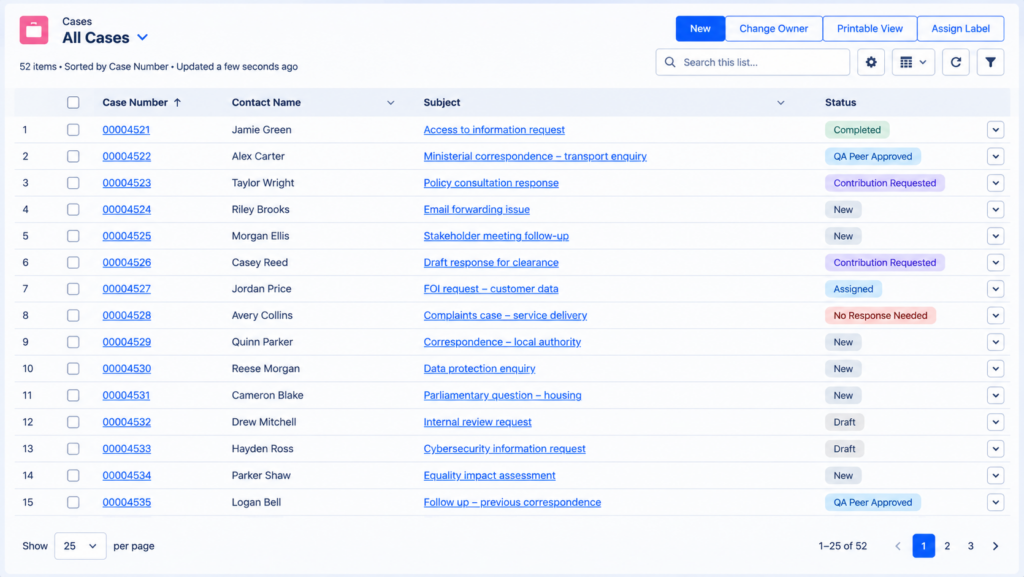Select the checkbox for case 00004530
The image size is (1024, 577).
click(x=73, y=369)
